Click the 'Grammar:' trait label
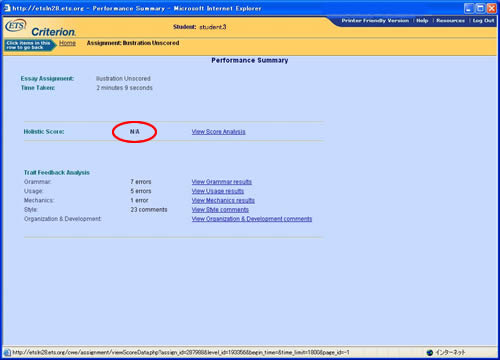The image size is (500, 360). click(37, 182)
